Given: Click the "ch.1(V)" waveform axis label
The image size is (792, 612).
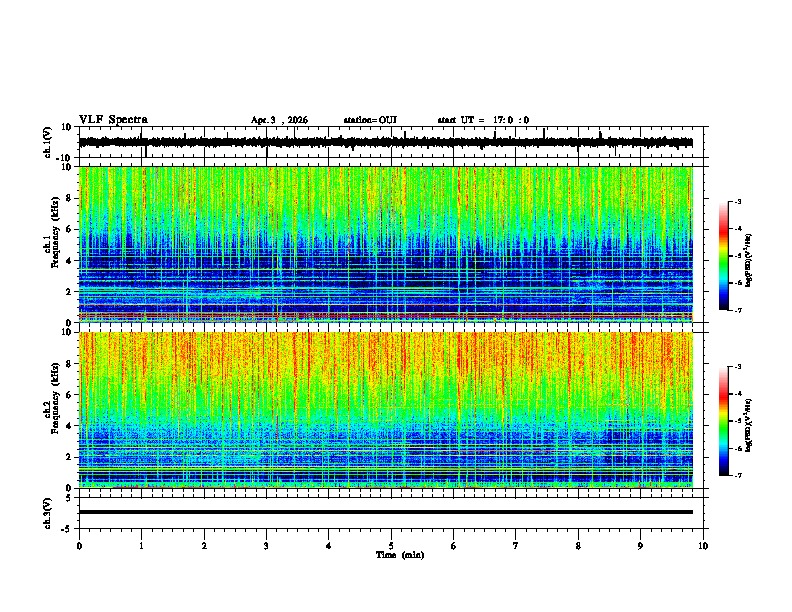Looking at the screenshot, I should (x=48, y=142).
